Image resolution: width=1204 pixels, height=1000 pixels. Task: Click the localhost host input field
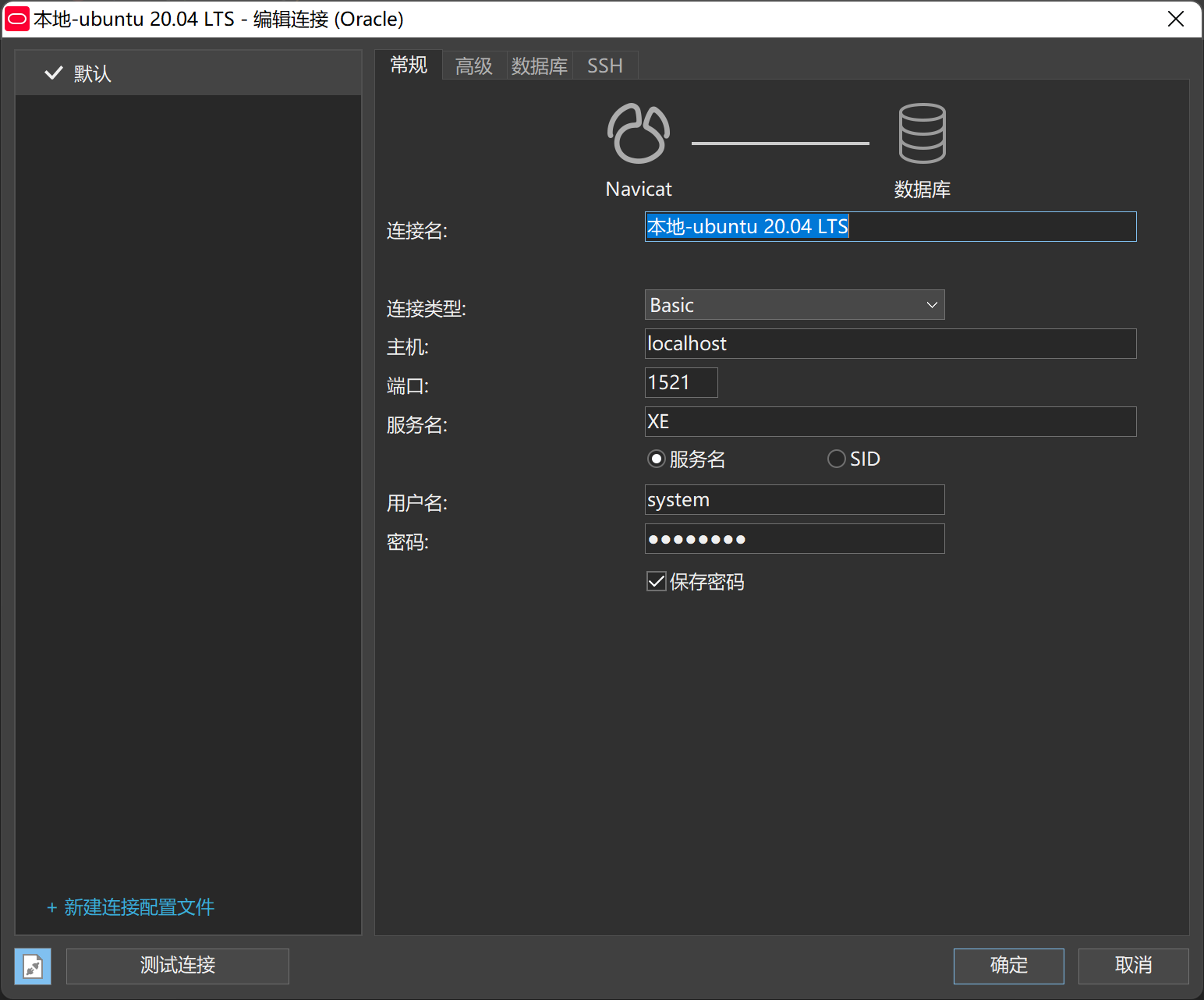889,343
